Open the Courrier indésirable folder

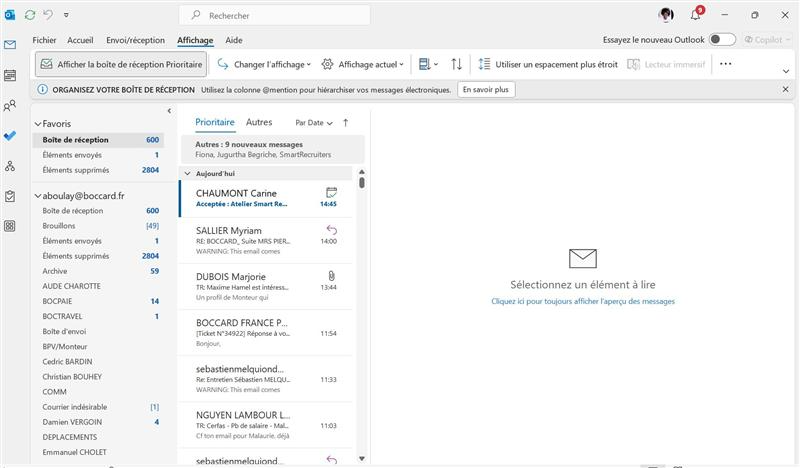pos(98,407)
